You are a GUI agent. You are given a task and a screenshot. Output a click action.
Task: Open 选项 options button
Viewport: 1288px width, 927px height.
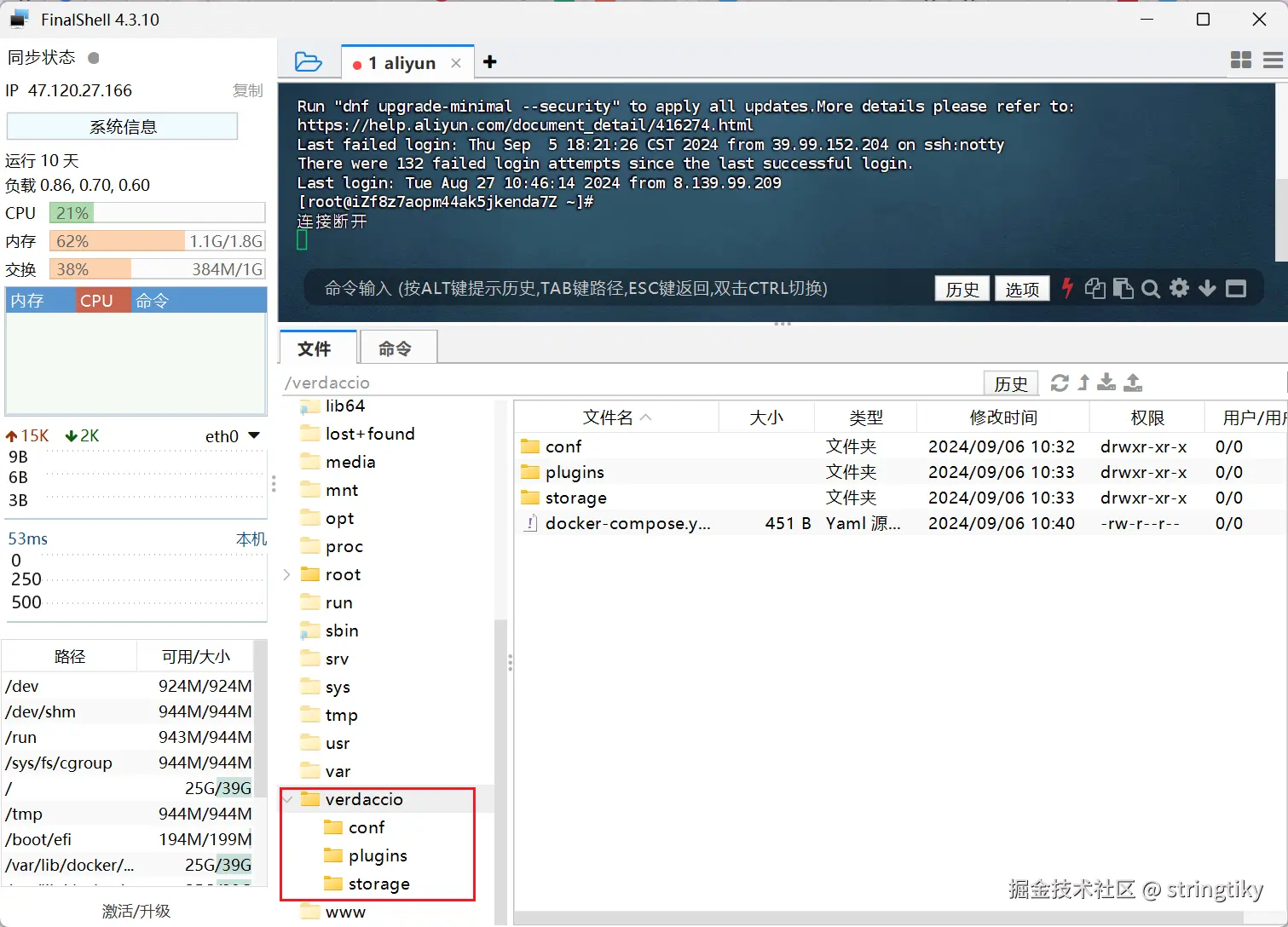(x=1022, y=289)
